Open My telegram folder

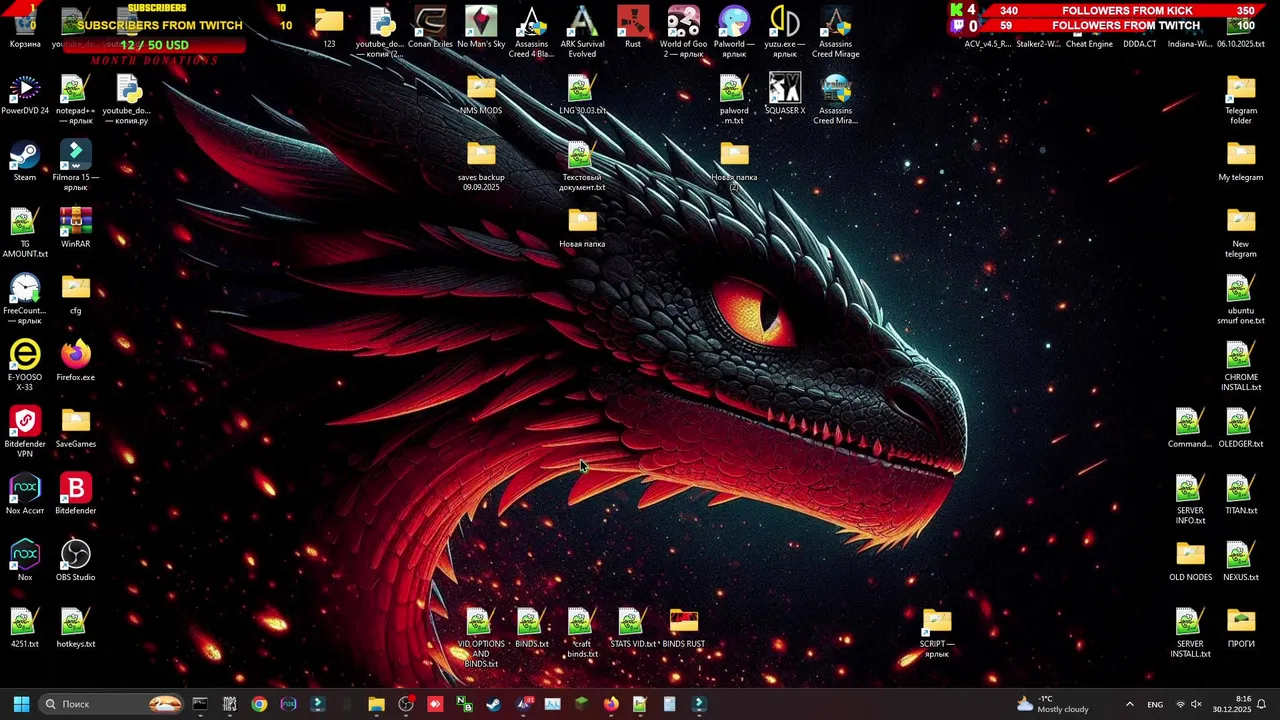pyautogui.click(x=1241, y=162)
